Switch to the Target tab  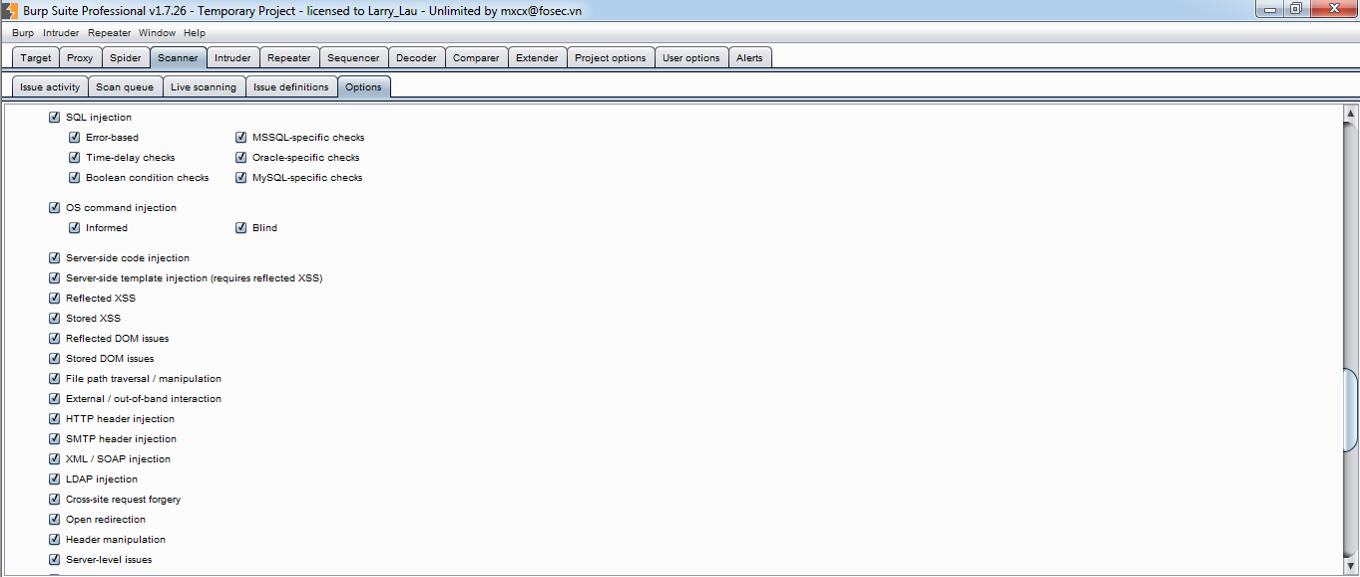pyautogui.click(x=36, y=58)
